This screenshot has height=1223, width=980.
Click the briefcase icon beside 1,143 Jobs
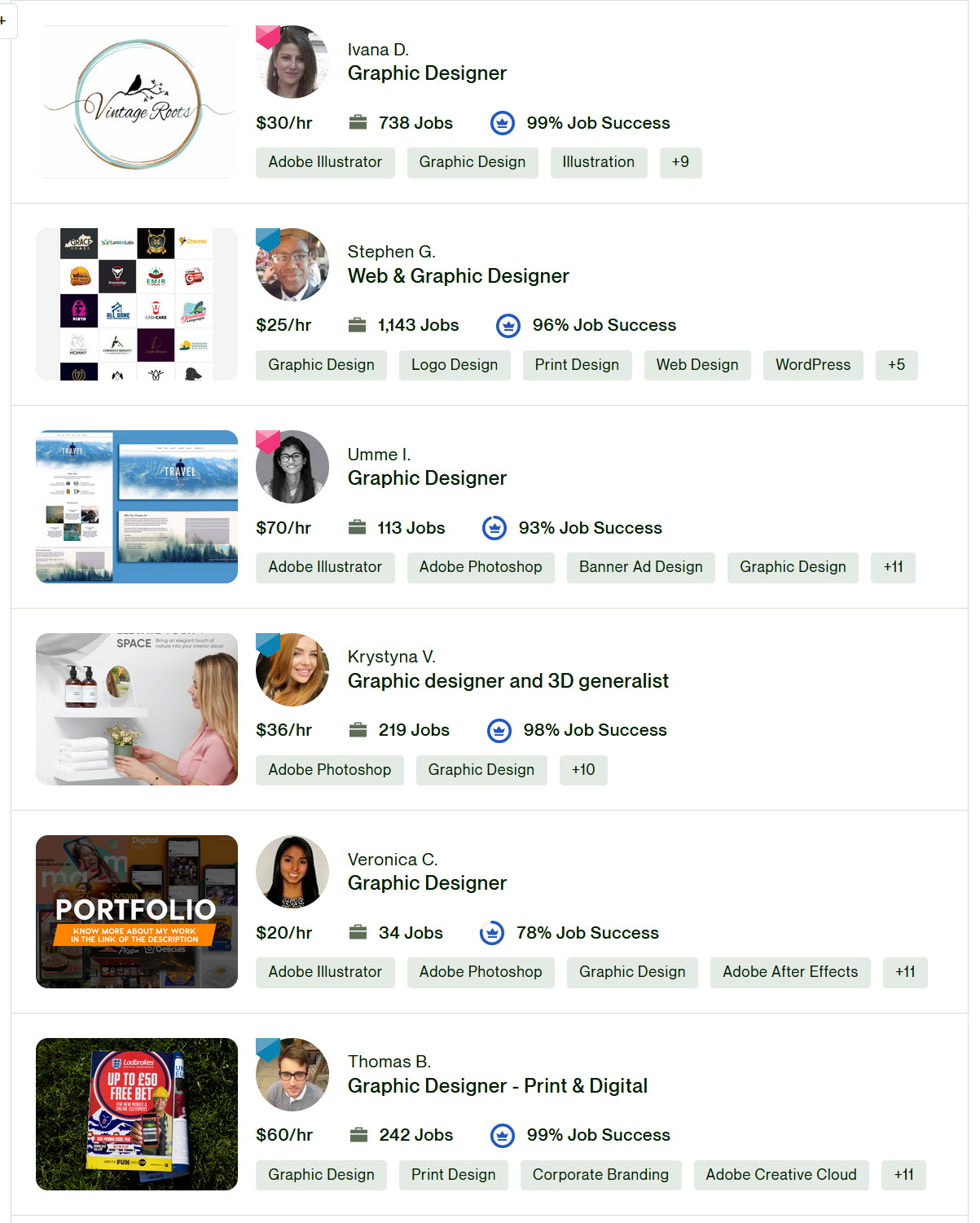(357, 325)
